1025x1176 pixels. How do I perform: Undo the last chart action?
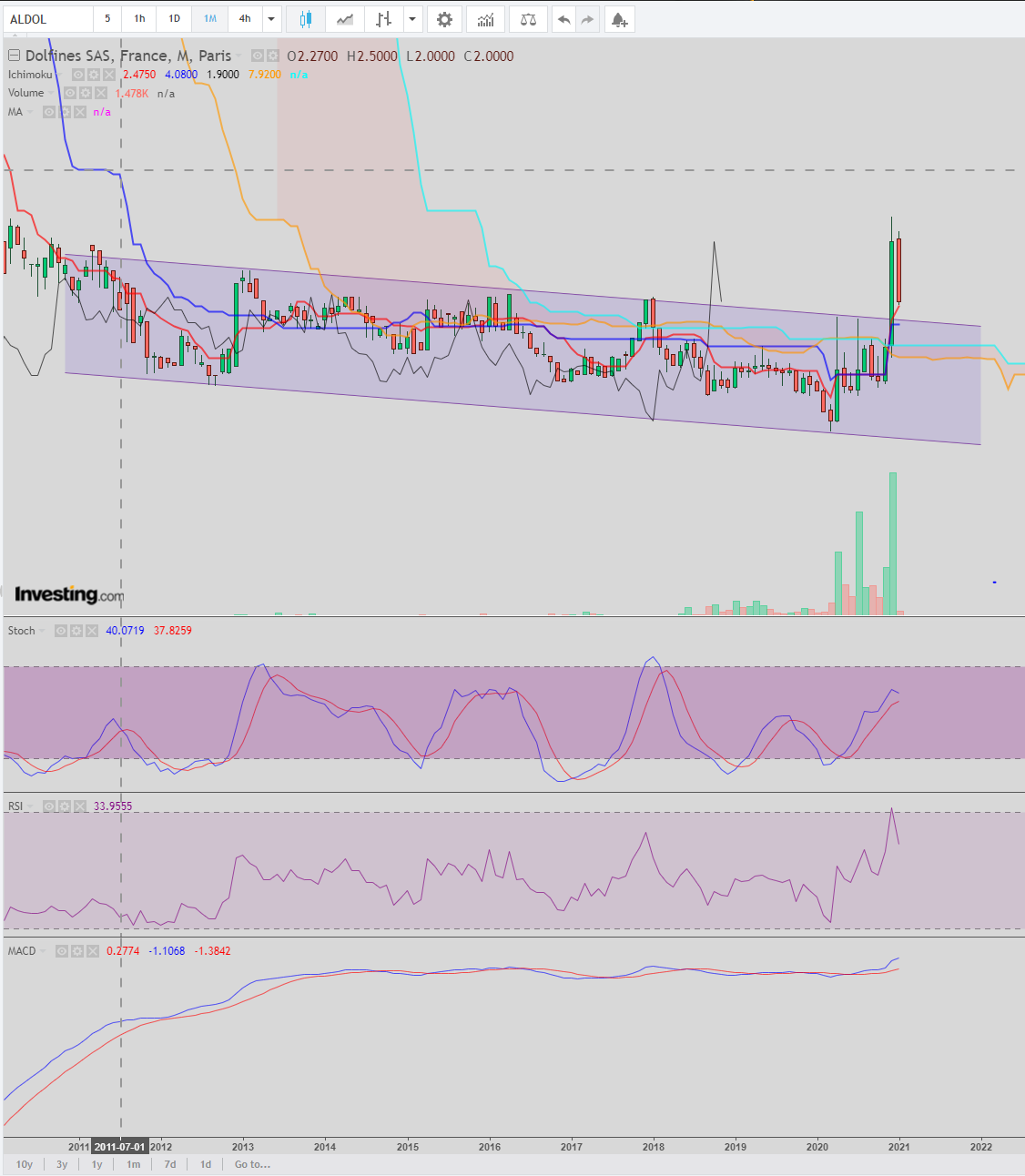pos(564,19)
